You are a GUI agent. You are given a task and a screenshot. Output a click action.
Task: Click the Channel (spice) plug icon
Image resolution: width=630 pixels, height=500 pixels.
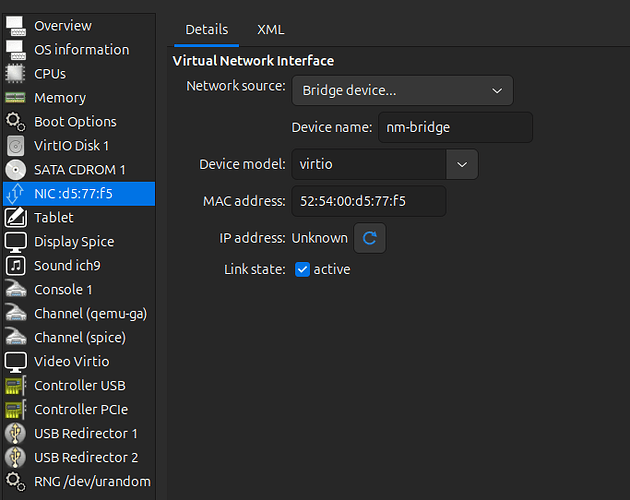click(16, 338)
